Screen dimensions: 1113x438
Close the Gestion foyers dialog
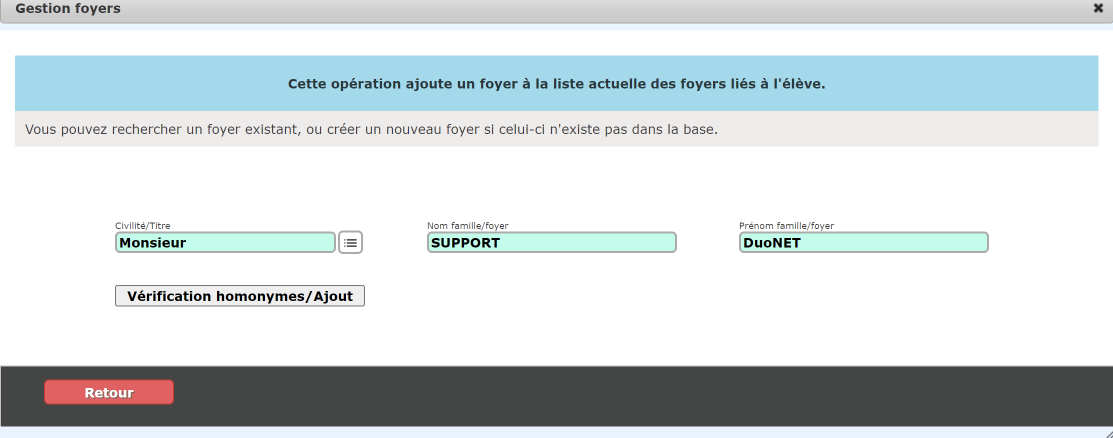click(x=1098, y=9)
